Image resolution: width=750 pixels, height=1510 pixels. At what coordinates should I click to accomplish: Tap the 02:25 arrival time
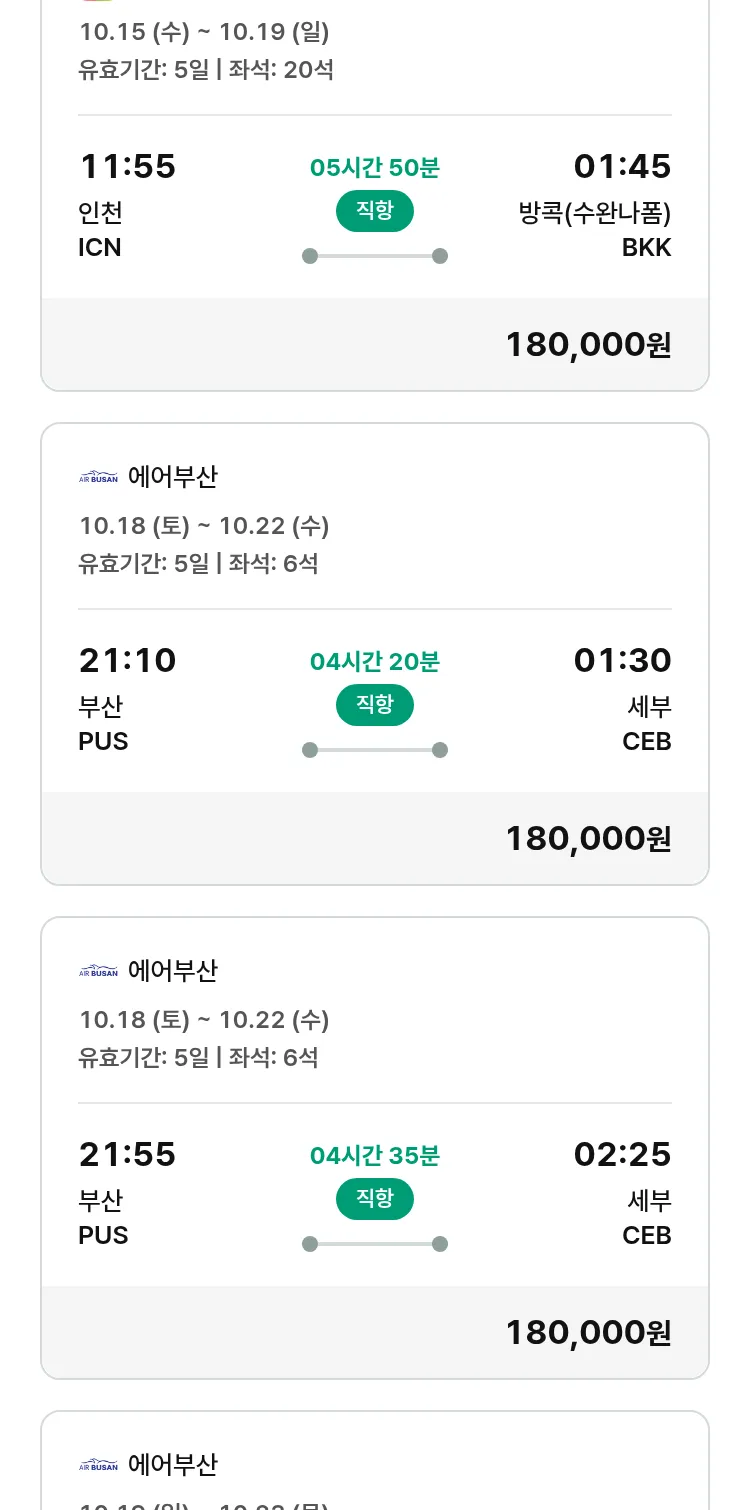point(622,1154)
